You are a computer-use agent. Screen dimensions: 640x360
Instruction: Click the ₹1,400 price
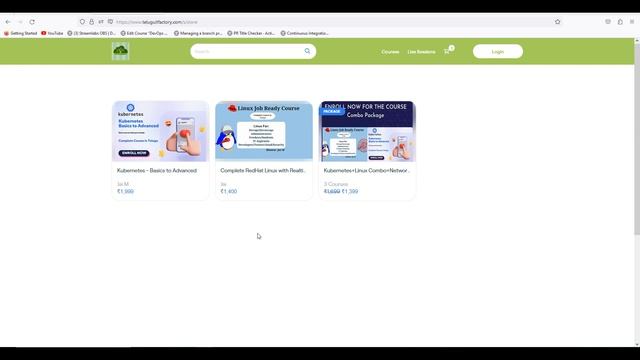[229, 191]
